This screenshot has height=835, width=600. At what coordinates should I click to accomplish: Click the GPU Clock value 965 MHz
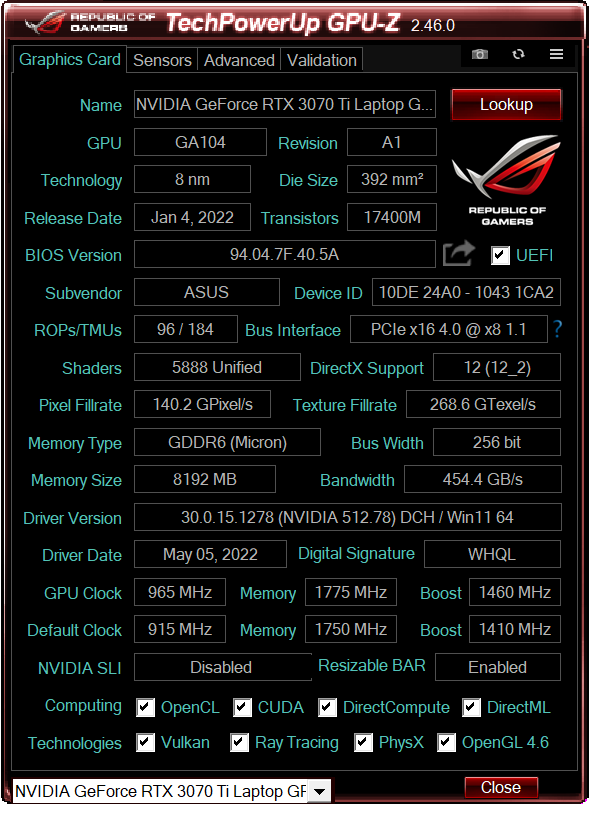180,592
